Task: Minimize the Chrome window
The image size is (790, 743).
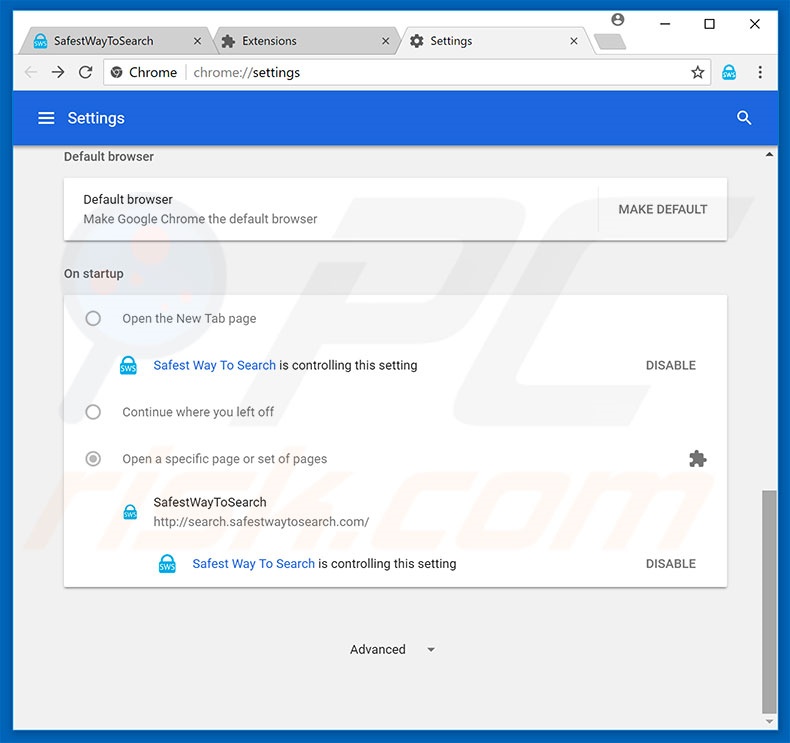Action: pos(665,24)
